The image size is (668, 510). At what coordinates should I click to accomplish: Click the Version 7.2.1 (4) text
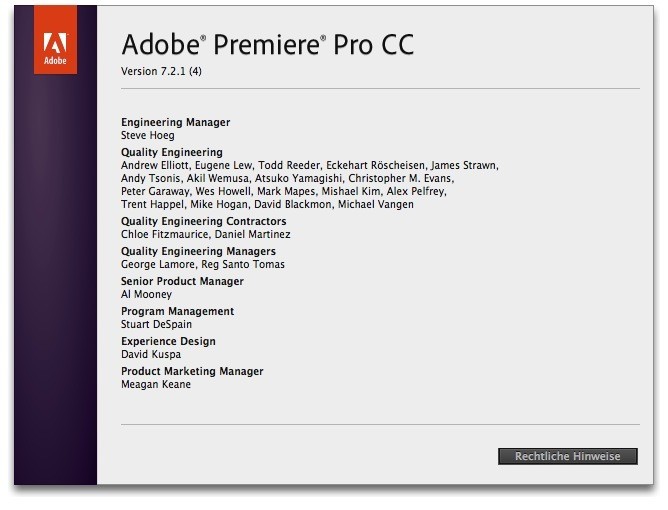coord(162,72)
